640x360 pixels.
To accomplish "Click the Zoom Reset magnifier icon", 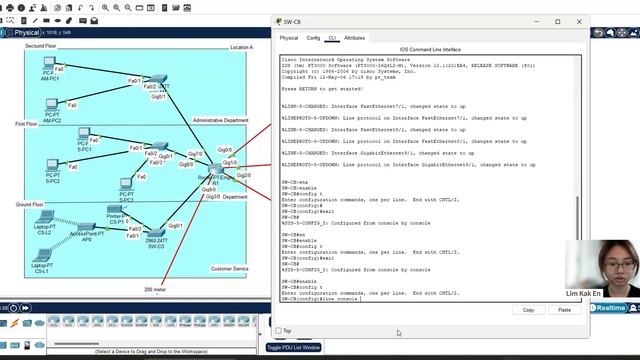I will tap(117, 8).
